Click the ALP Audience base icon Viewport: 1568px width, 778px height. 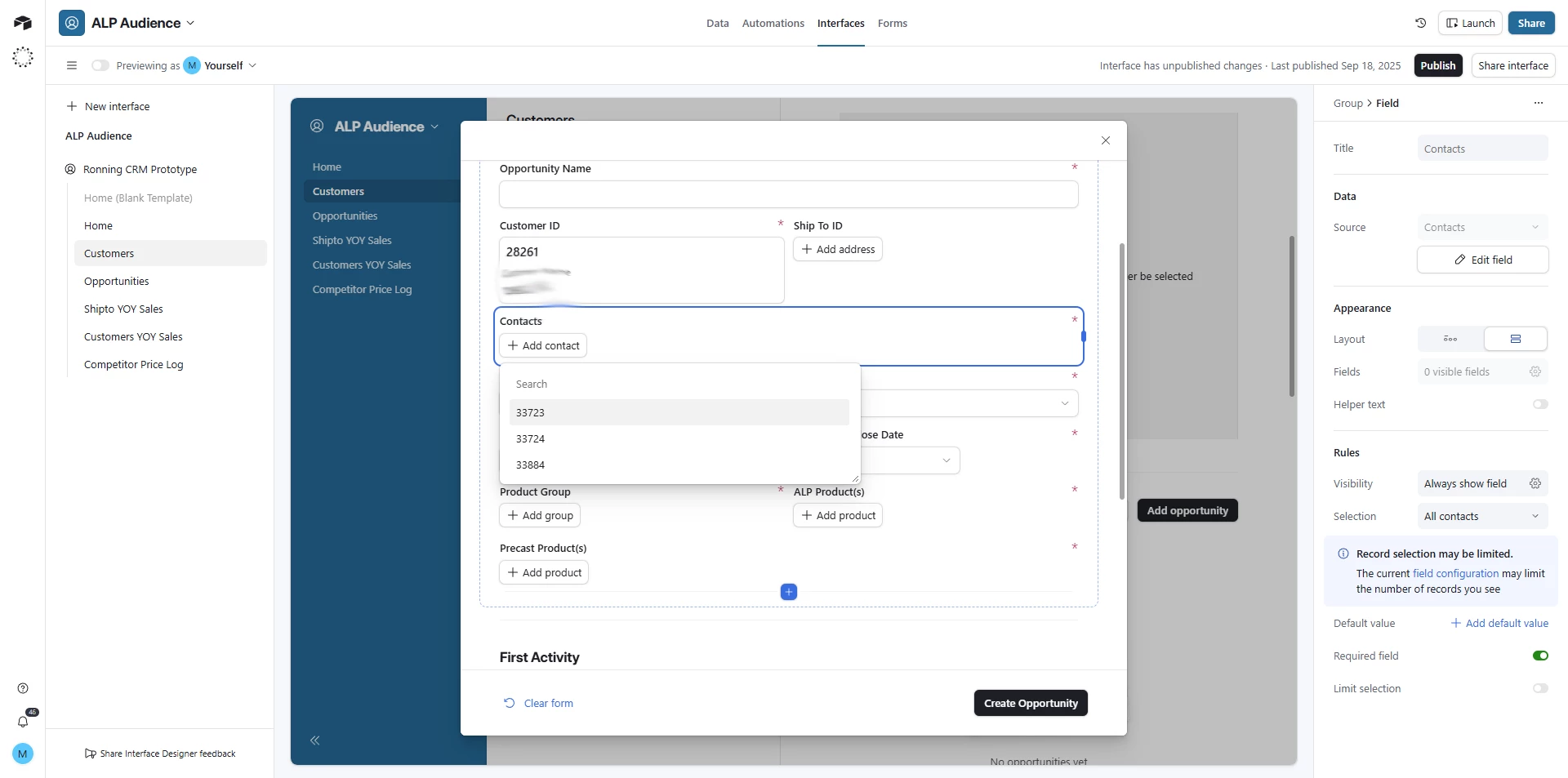tap(72, 23)
